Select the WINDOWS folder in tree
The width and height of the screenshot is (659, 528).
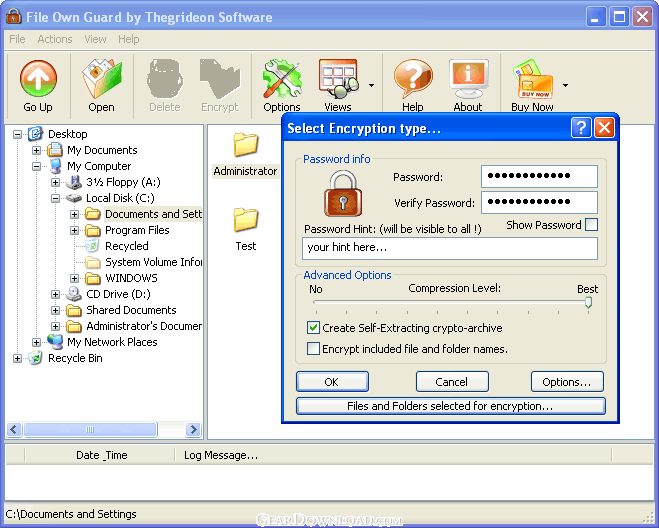pyautogui.click(x=131, y=278)
